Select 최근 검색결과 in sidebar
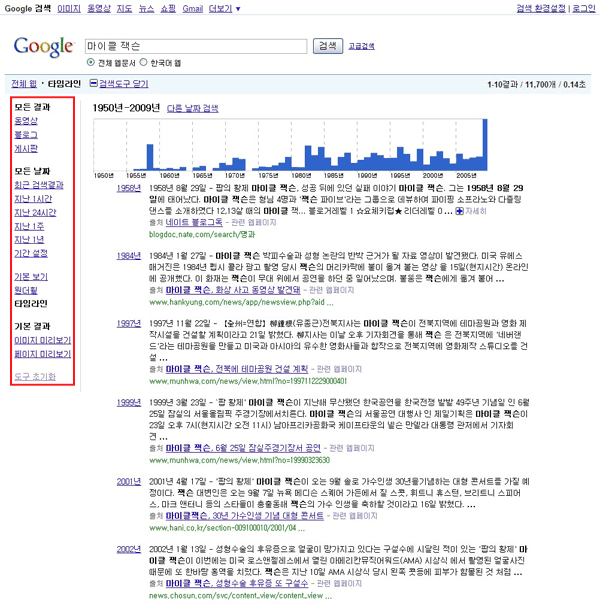This screenshot has height=606, width=600. pyautogui.click(x=39, y=185)
